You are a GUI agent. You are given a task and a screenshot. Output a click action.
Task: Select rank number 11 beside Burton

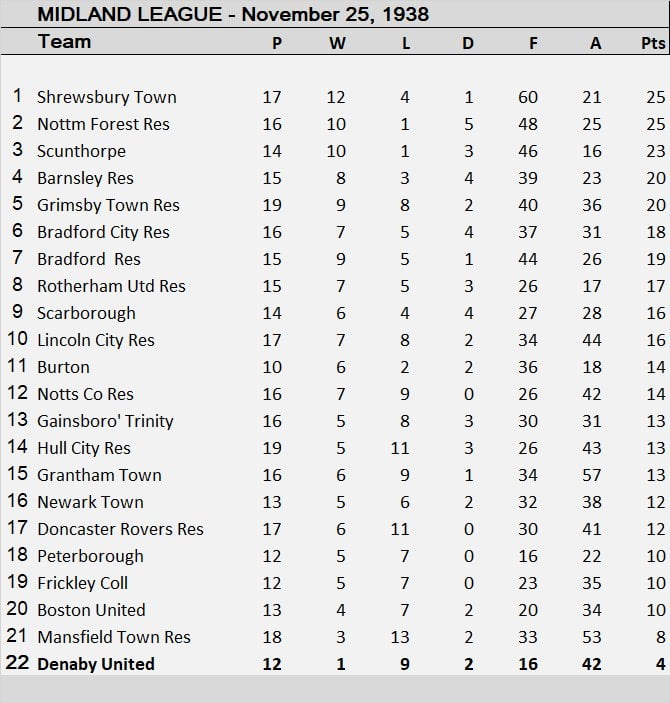pyautogui.click(x=18, y=367)
